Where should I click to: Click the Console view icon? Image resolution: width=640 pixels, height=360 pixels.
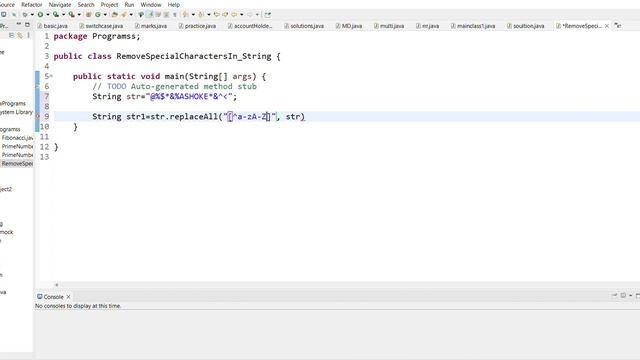tap(40, 297)
